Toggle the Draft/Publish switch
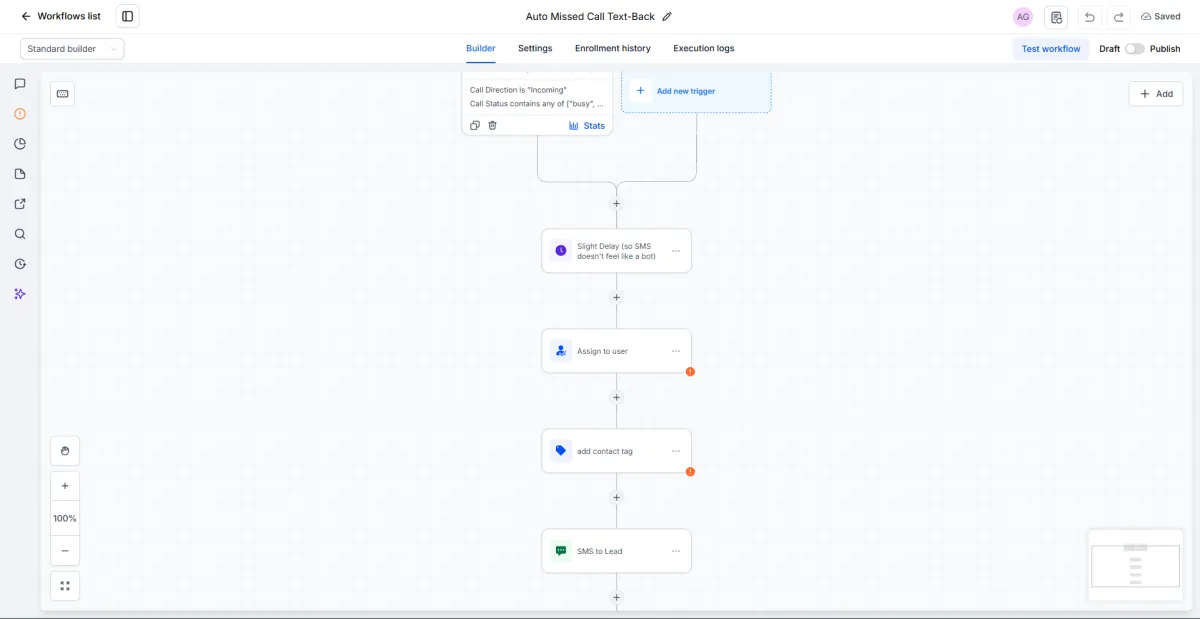The height and width of the screenshot is (619, 1200). [x=1134, y=49]
